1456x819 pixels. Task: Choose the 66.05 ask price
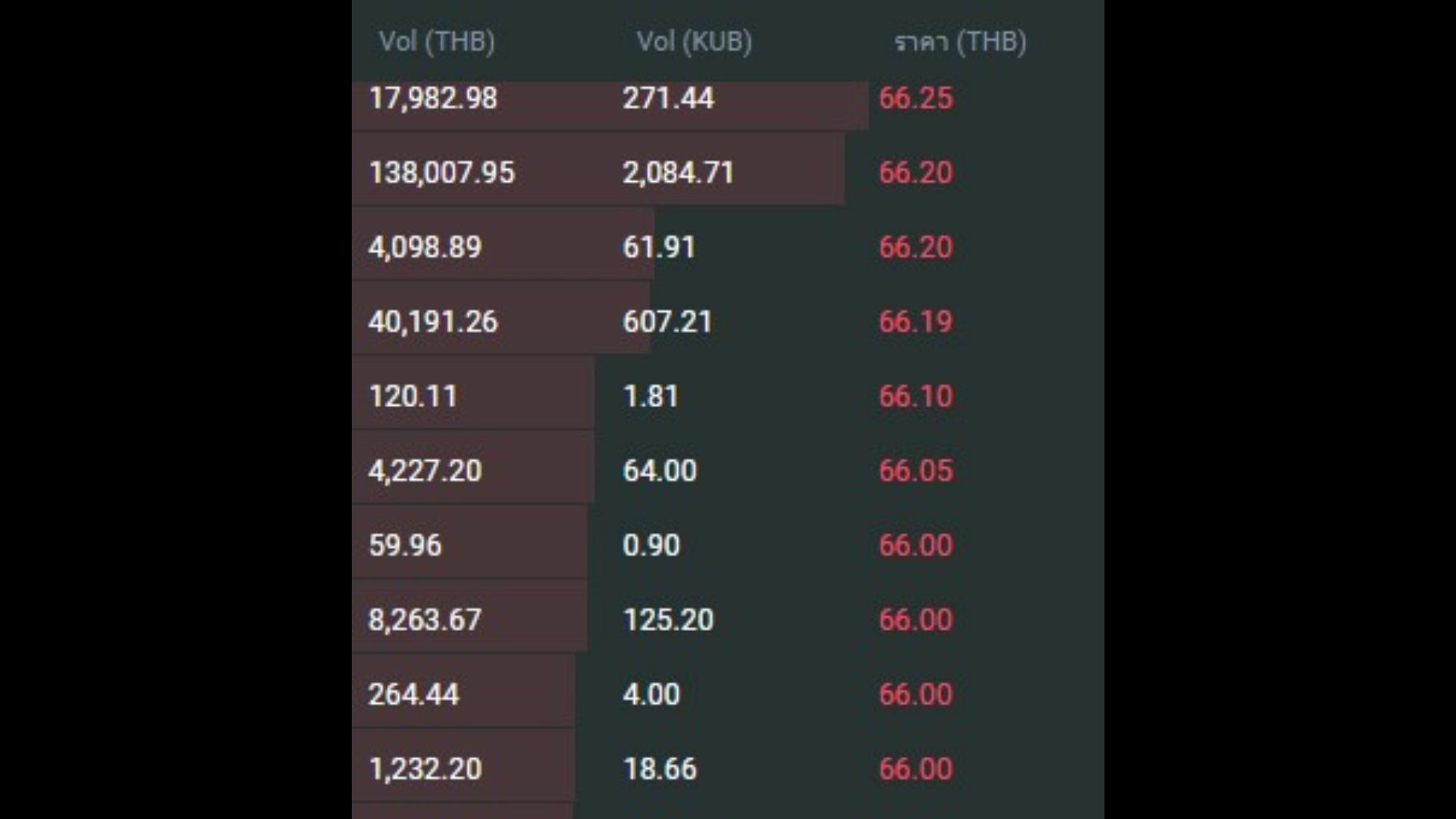915,470
